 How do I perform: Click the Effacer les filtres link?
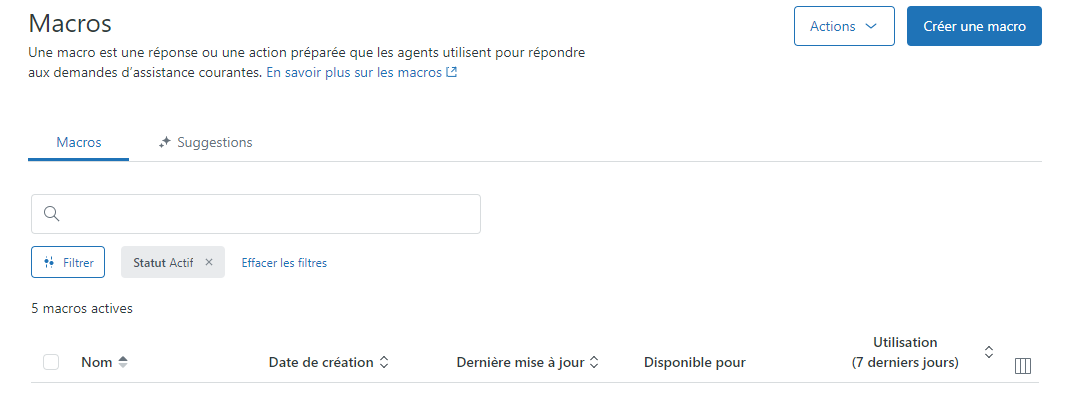[284, 263]
